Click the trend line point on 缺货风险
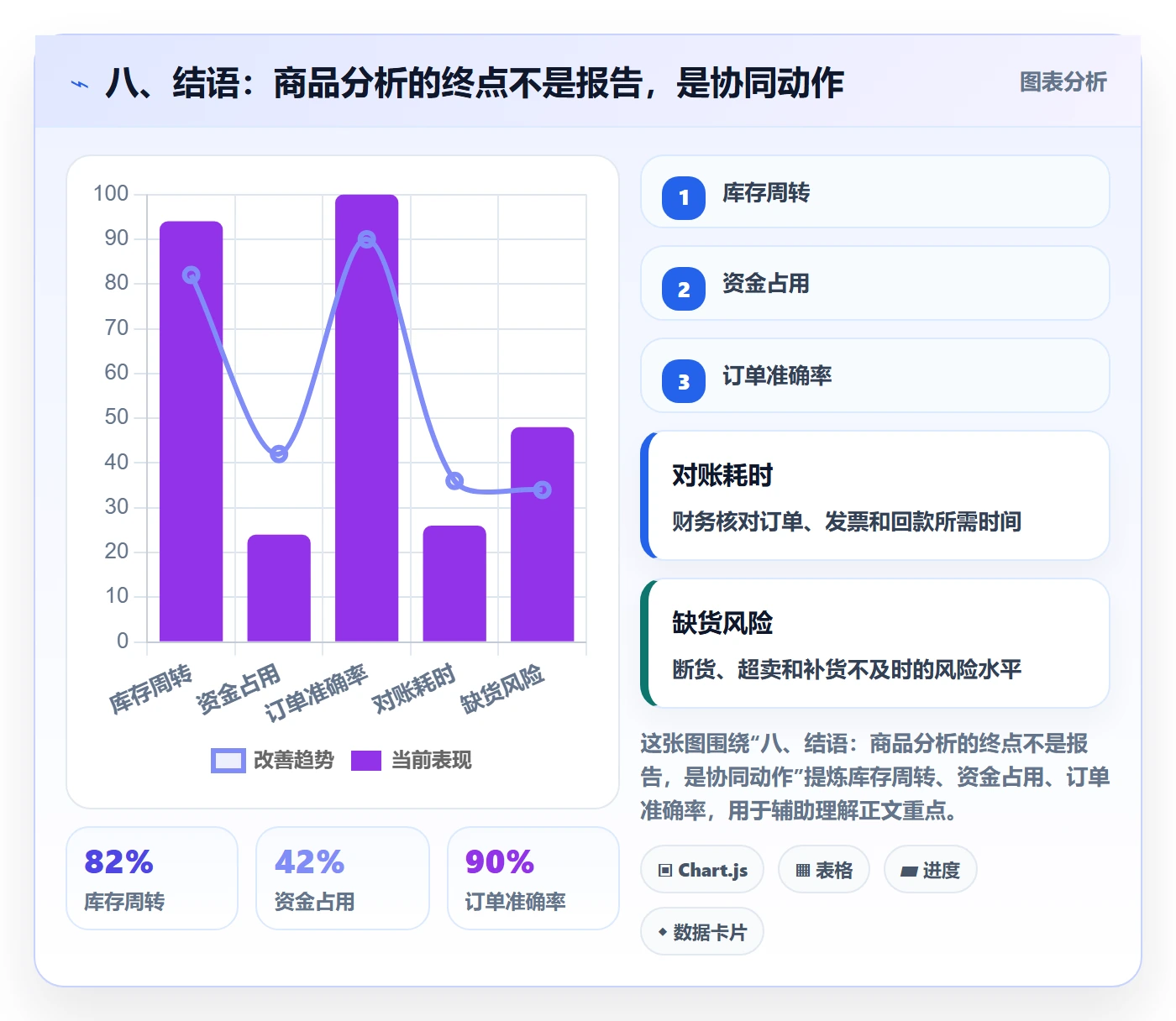 pyautogui.click(x=543, y=490)
